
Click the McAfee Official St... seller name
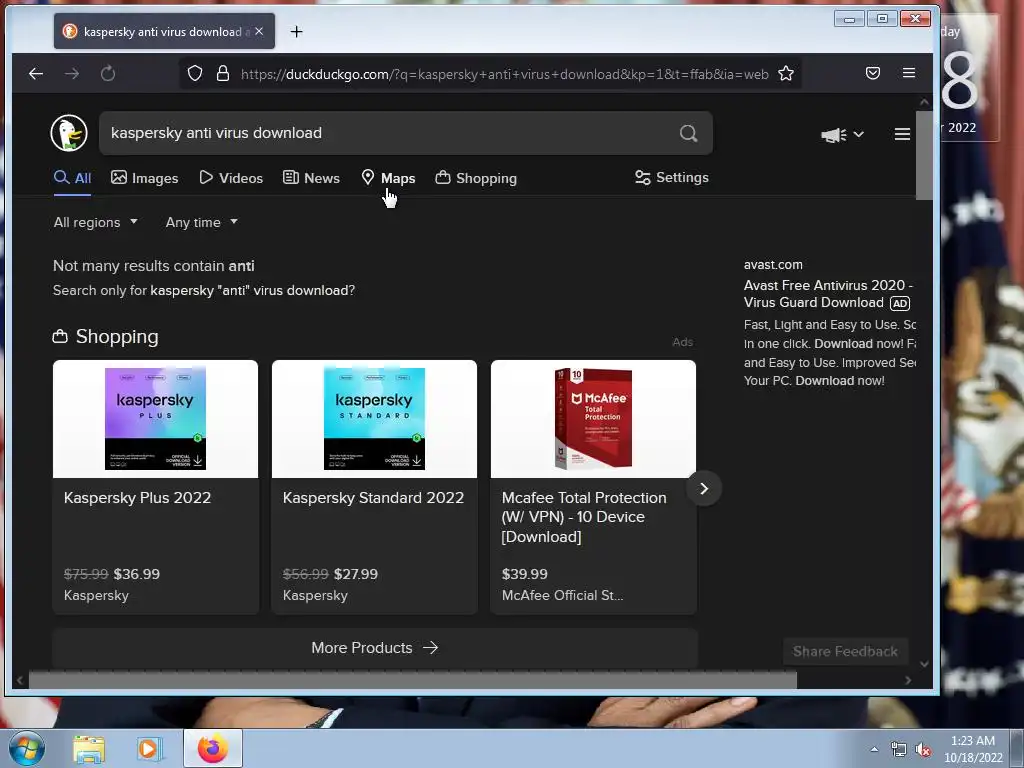coord(562,596)
